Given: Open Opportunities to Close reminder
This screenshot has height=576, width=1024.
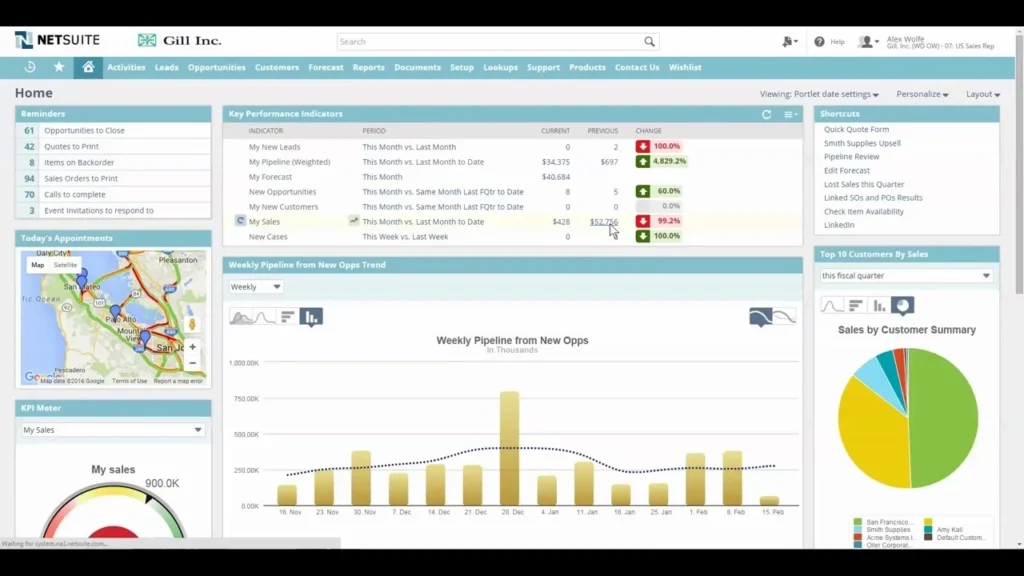Looking at the screenshot, I should (84, 130).
